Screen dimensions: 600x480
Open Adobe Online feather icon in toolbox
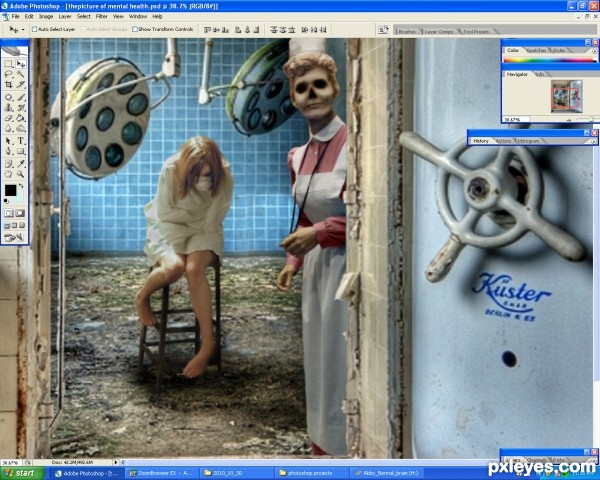13,51
